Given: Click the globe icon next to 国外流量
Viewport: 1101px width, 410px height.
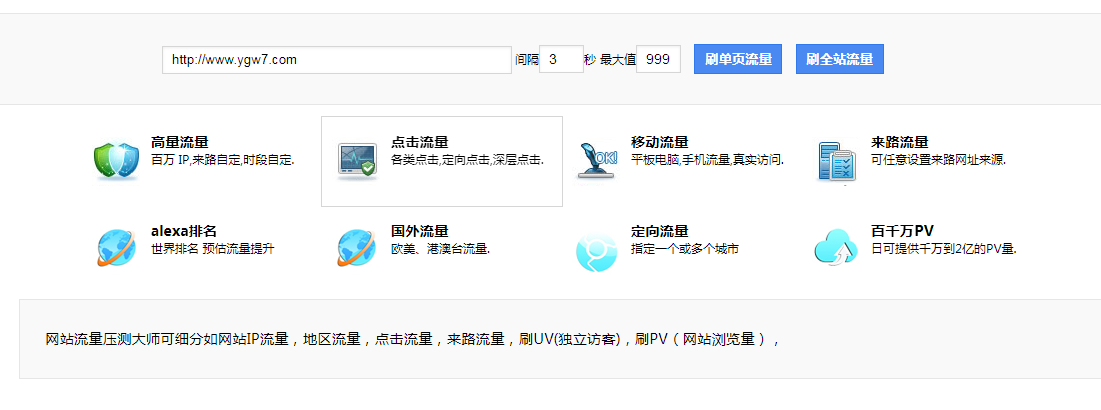Looking at the screenshot, I should (357, 248).
